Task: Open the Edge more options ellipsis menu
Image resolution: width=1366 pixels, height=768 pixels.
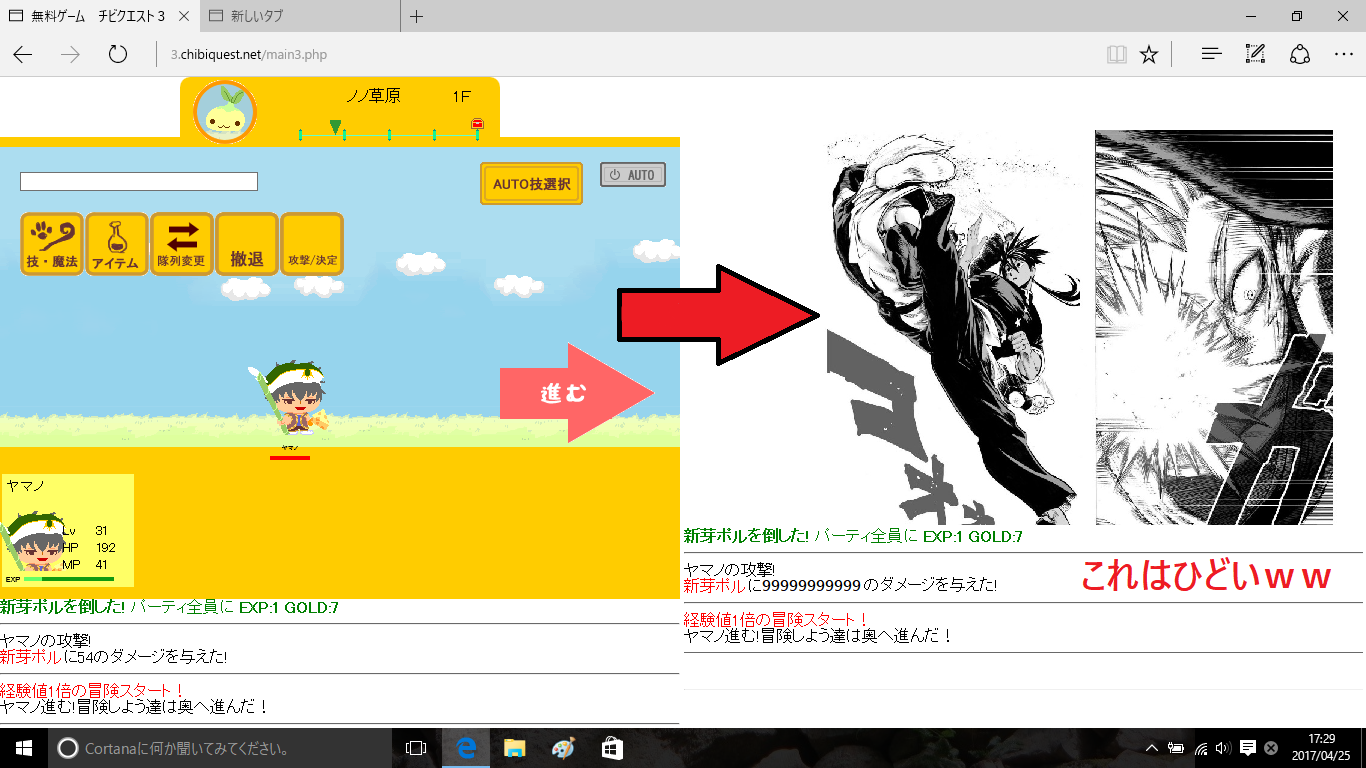Action: point(1344,54)
